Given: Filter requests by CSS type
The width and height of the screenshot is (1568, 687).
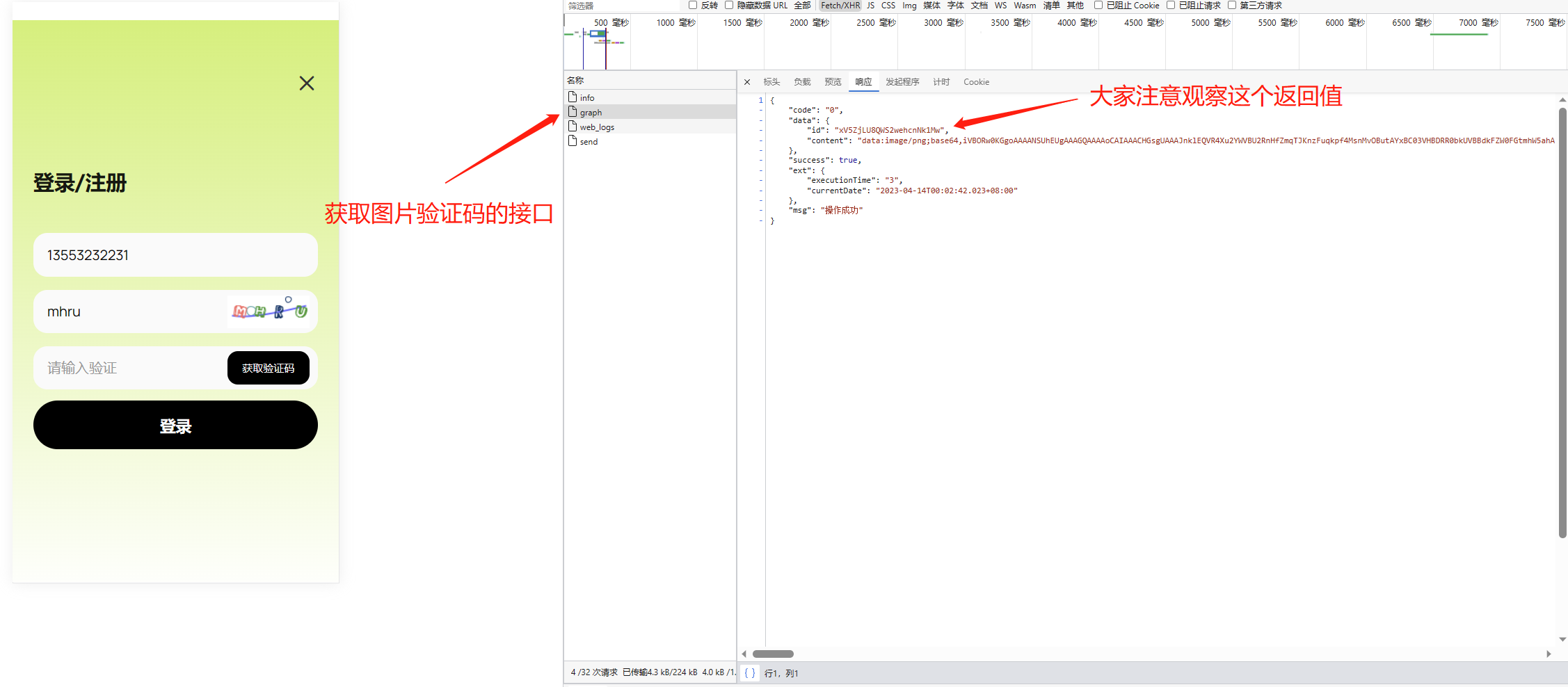Looking at the screenshot, I should pyautogui.click(x=888, y=6).
